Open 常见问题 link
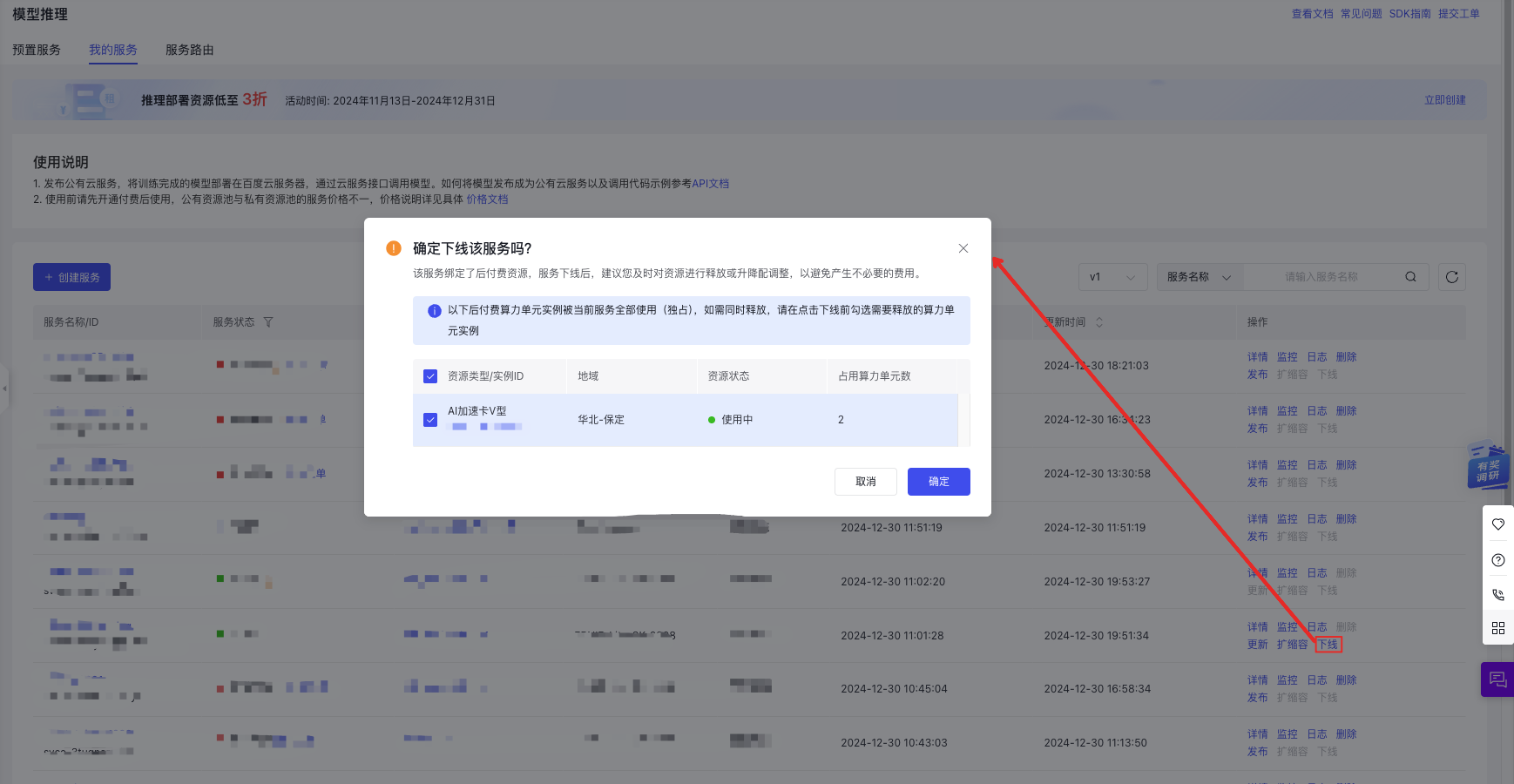Screen dimensions: 1514x784 [1362, 14]
